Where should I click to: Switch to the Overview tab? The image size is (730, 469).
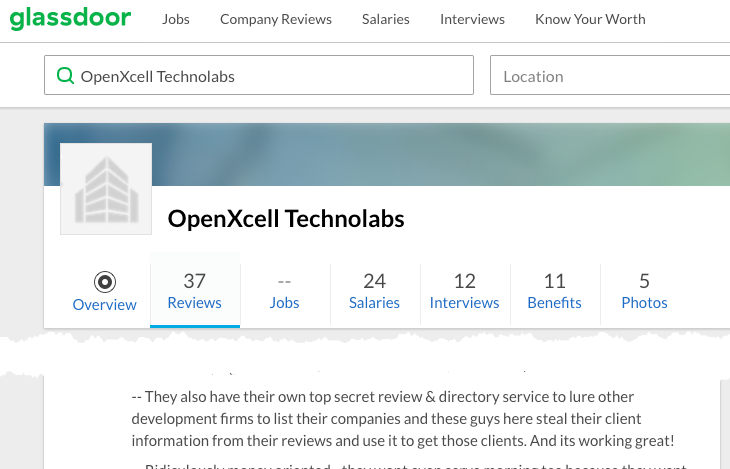[105, 304]
